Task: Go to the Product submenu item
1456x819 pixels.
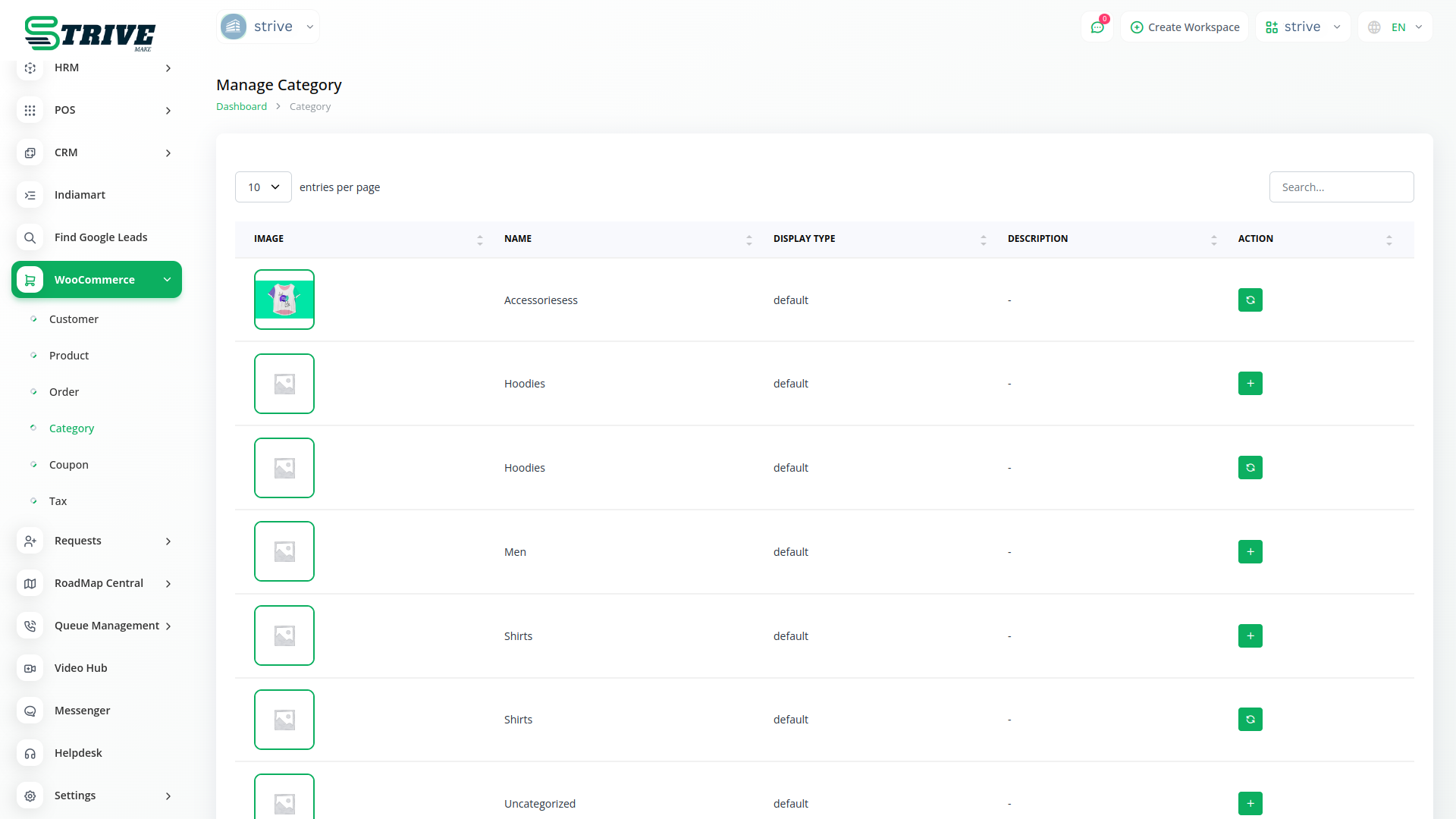Action: coord(69,356)
